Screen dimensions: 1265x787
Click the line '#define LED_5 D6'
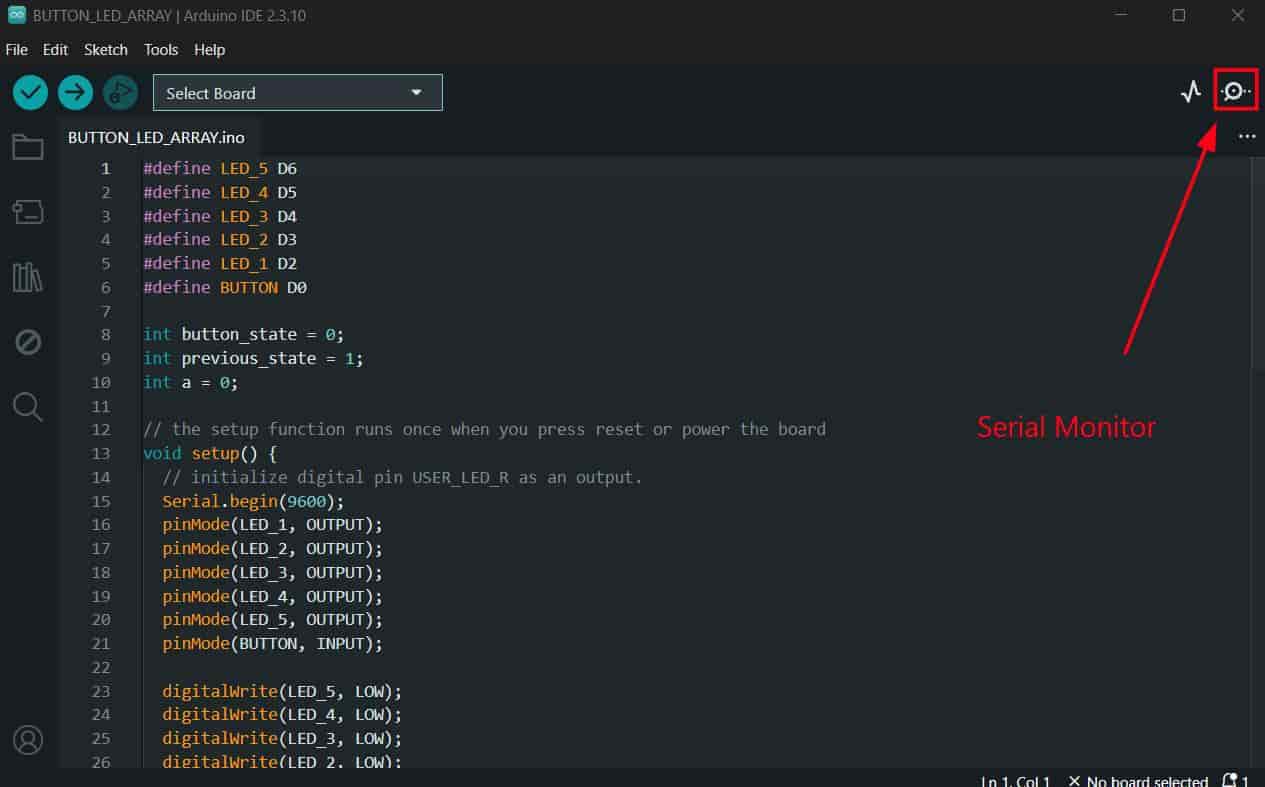click(220, 168)
